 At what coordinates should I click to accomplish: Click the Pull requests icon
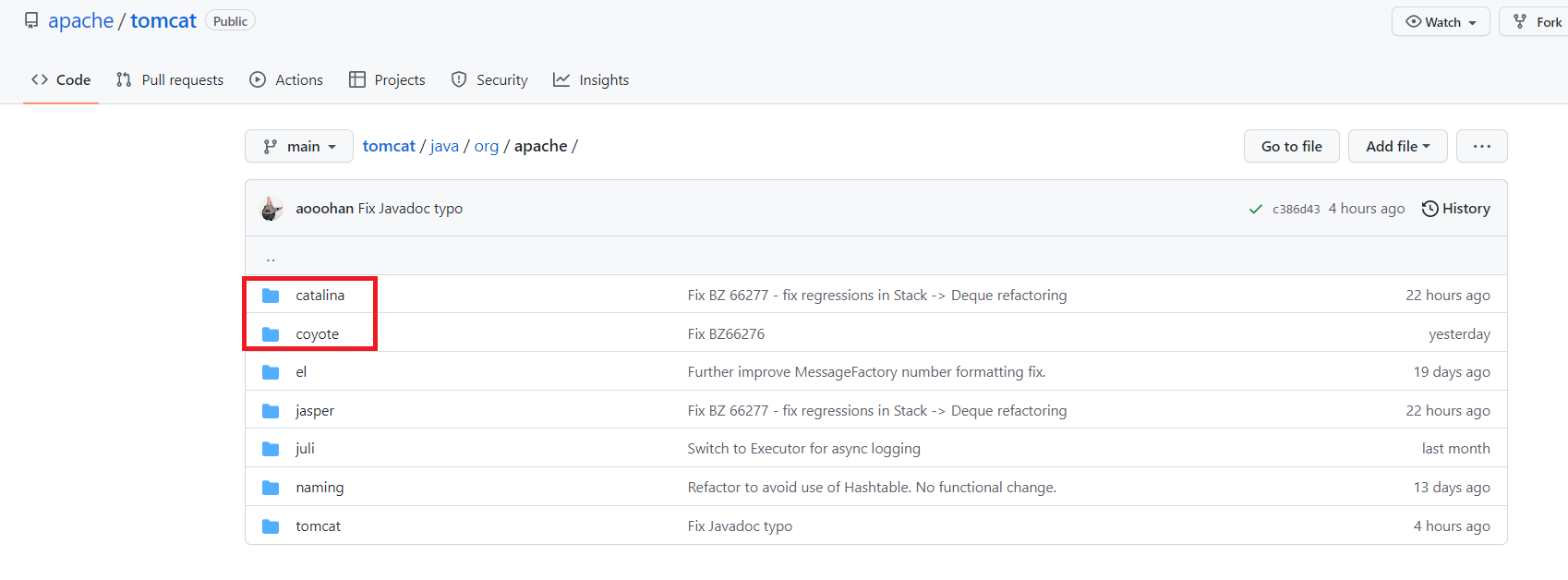point(124,79)
